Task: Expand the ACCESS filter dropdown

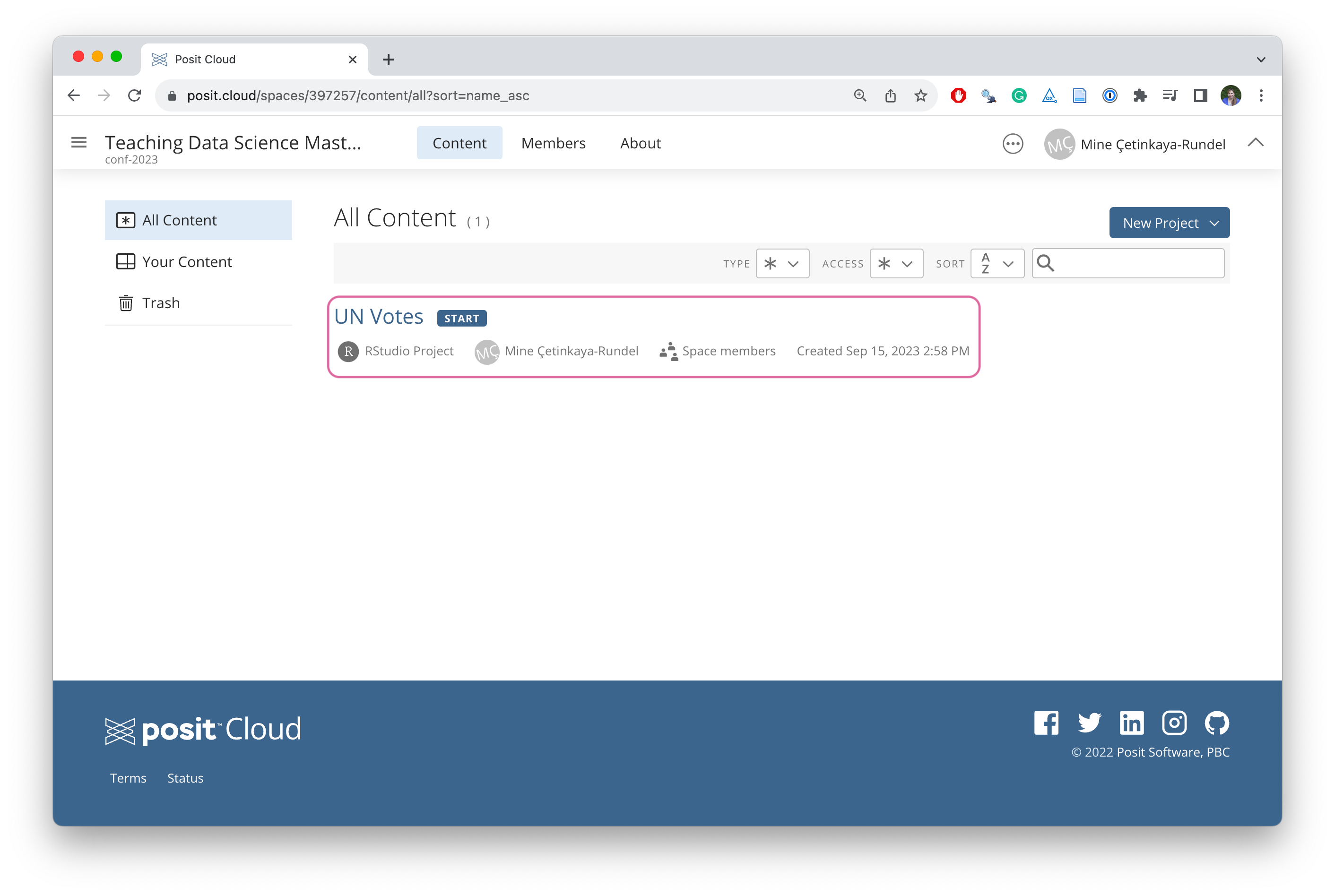Action: pos(896,263)
